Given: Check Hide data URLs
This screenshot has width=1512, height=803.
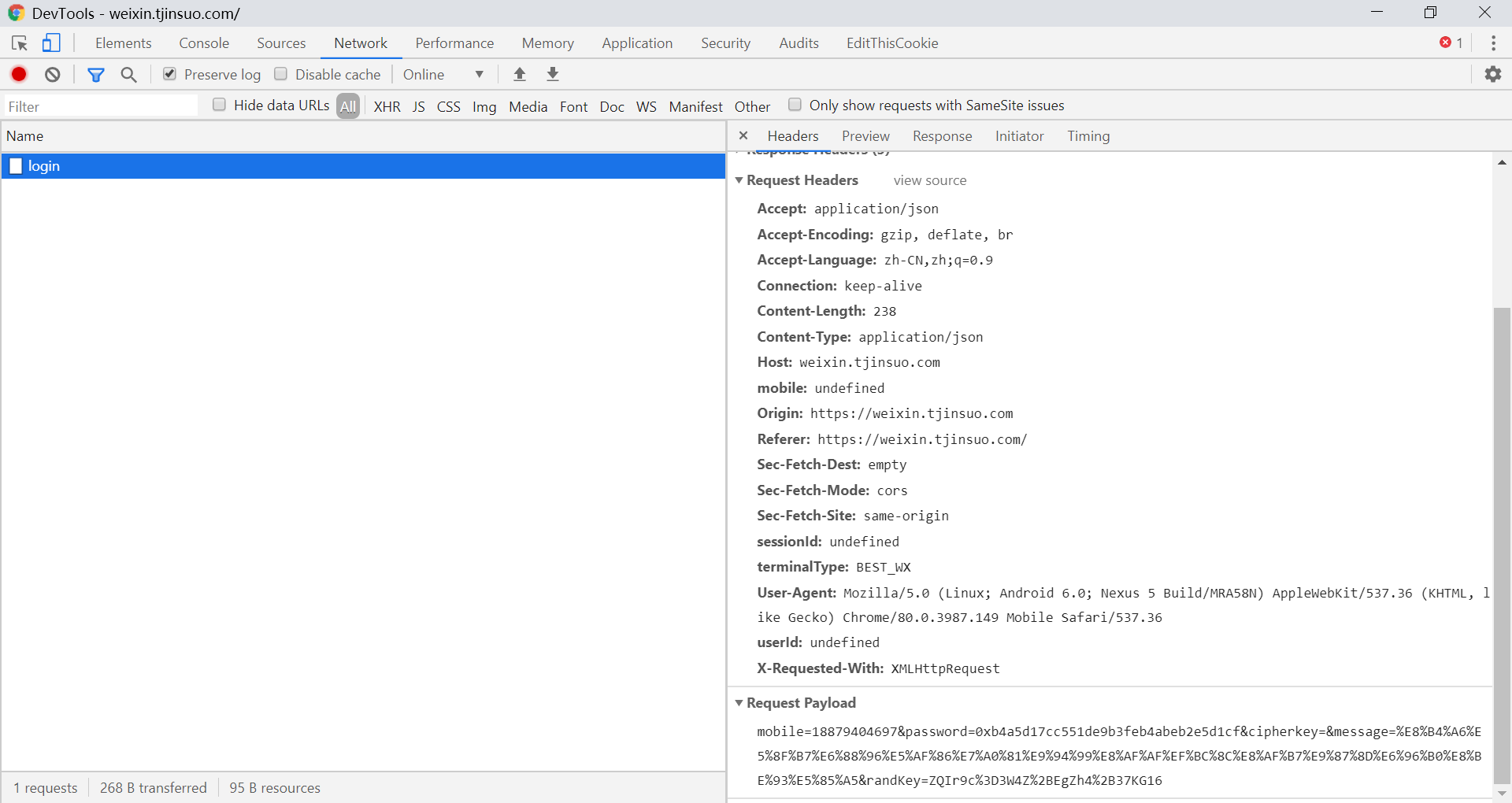Looking at the screenshot, I should click(220, 105).
